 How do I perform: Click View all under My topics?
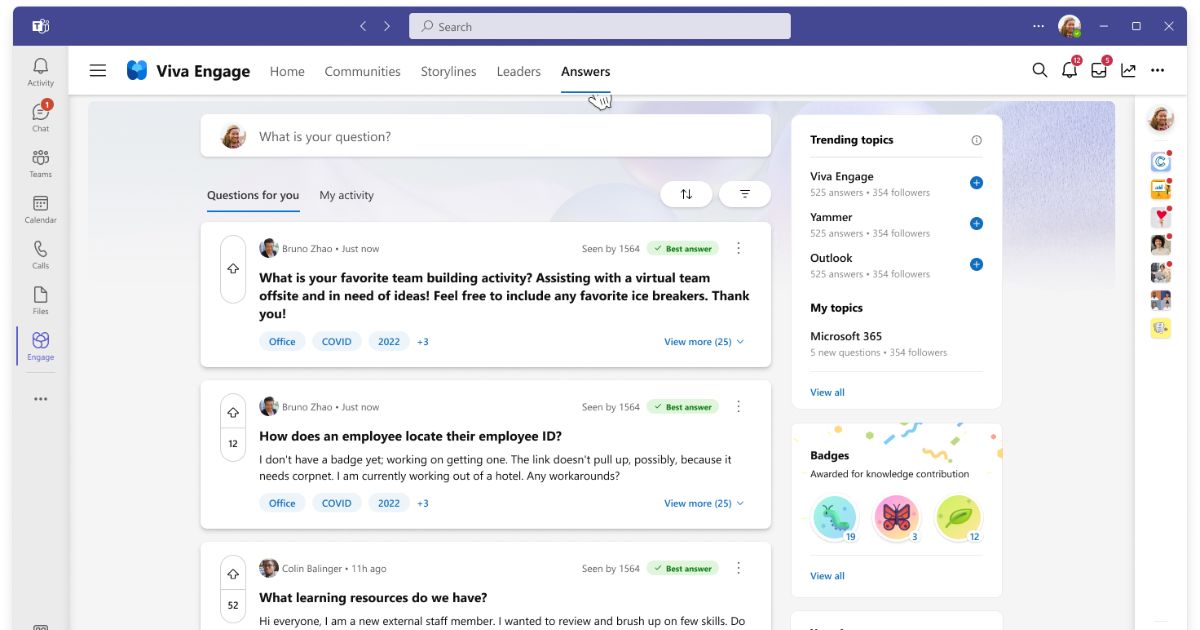click(827, 392)
